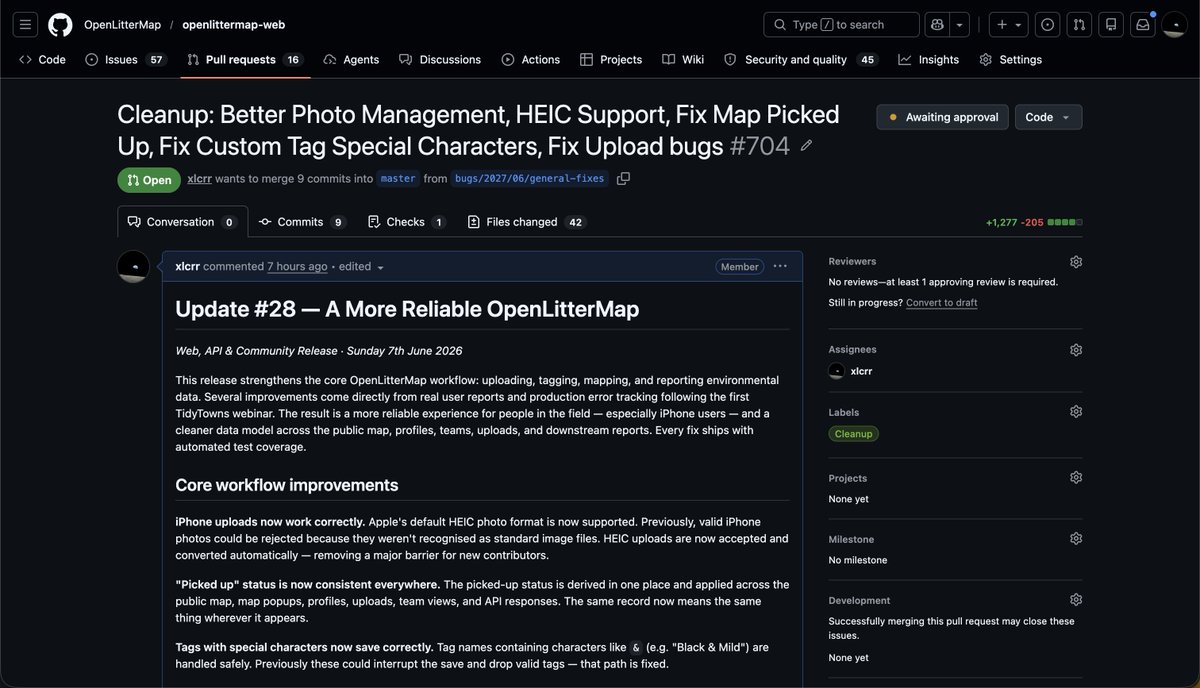Open bugs/2027/06/general-fixes branch link
Screen dimensions: 1200x688
pos(529,179)
